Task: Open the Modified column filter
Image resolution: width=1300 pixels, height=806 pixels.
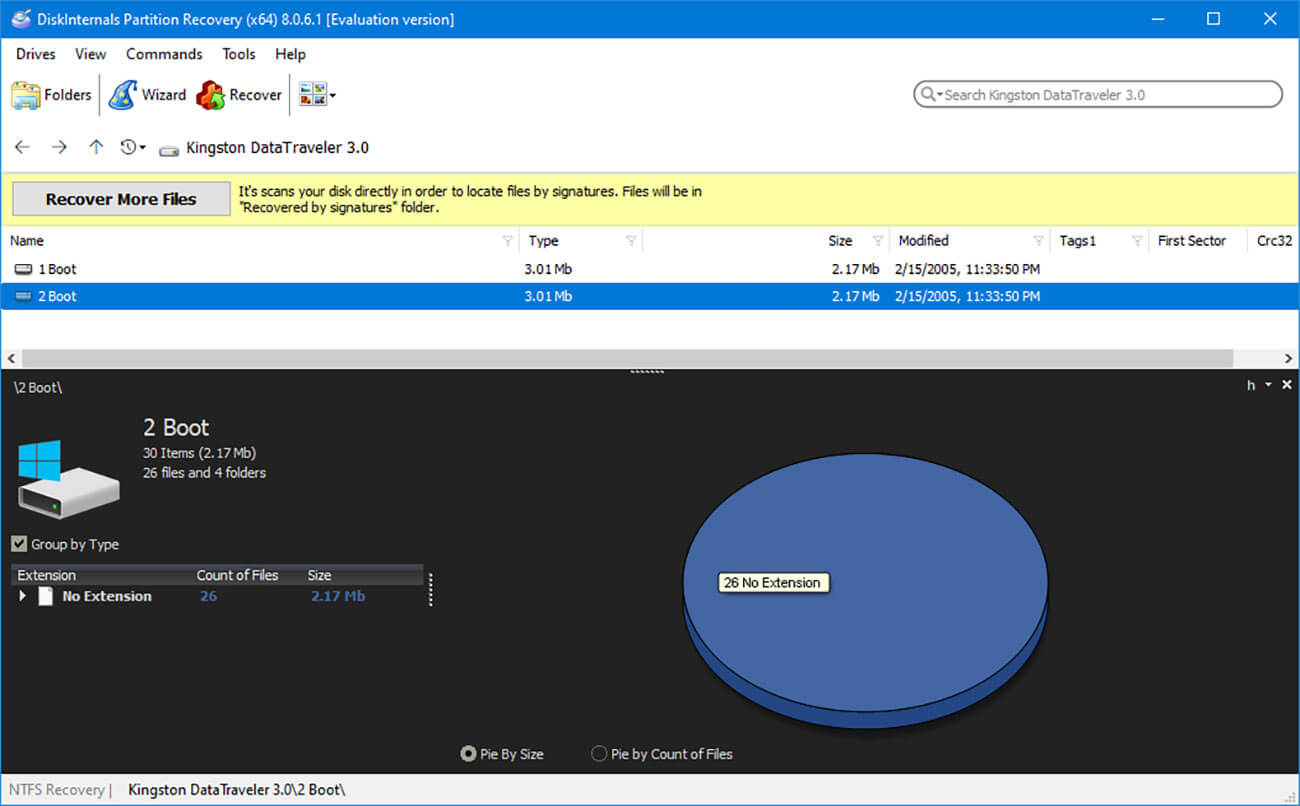Action: coord(1038,241)
